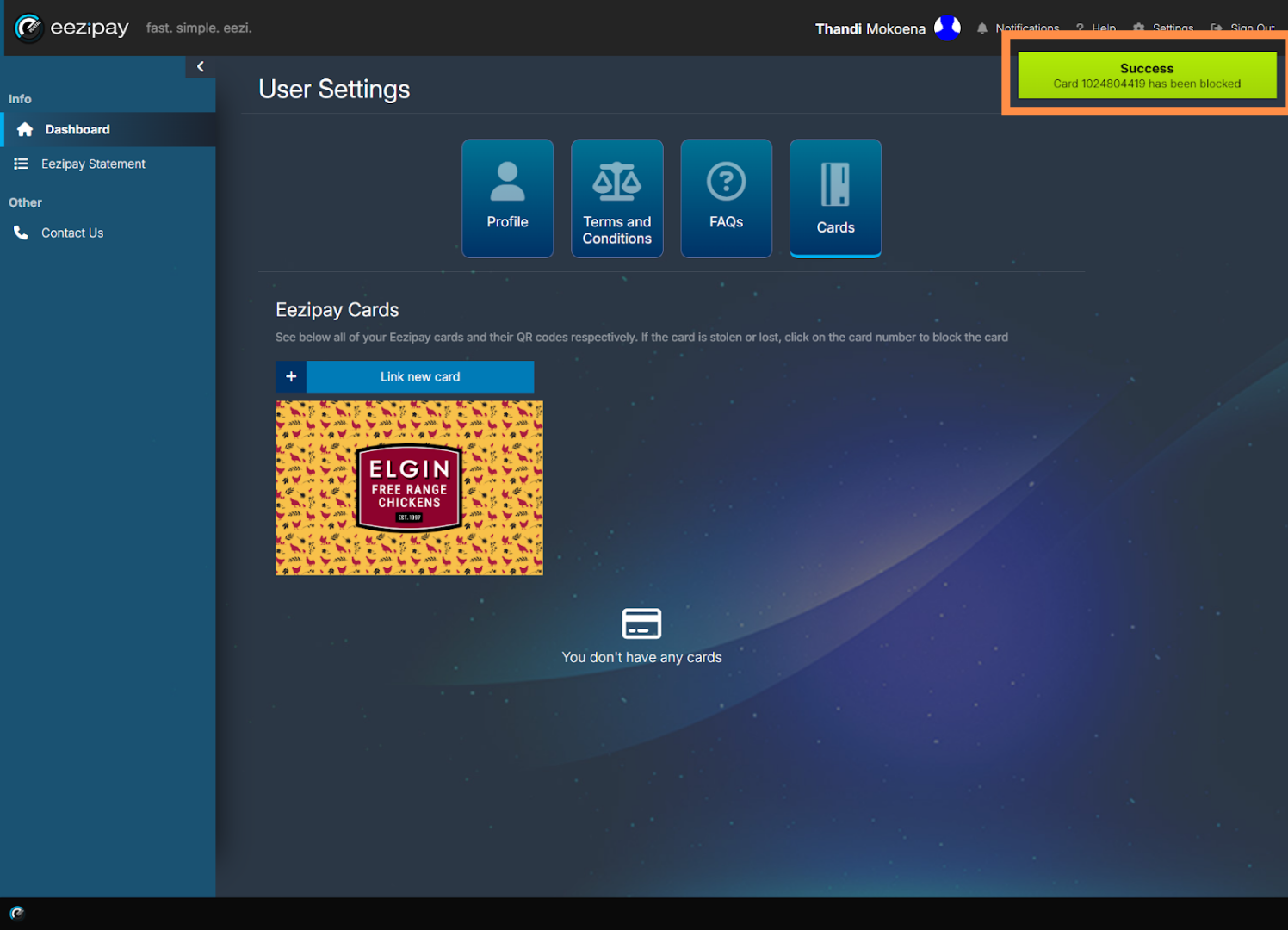Open the Terms and Conditions tile
1288x930 pixels.
click(x=617, y=198)
